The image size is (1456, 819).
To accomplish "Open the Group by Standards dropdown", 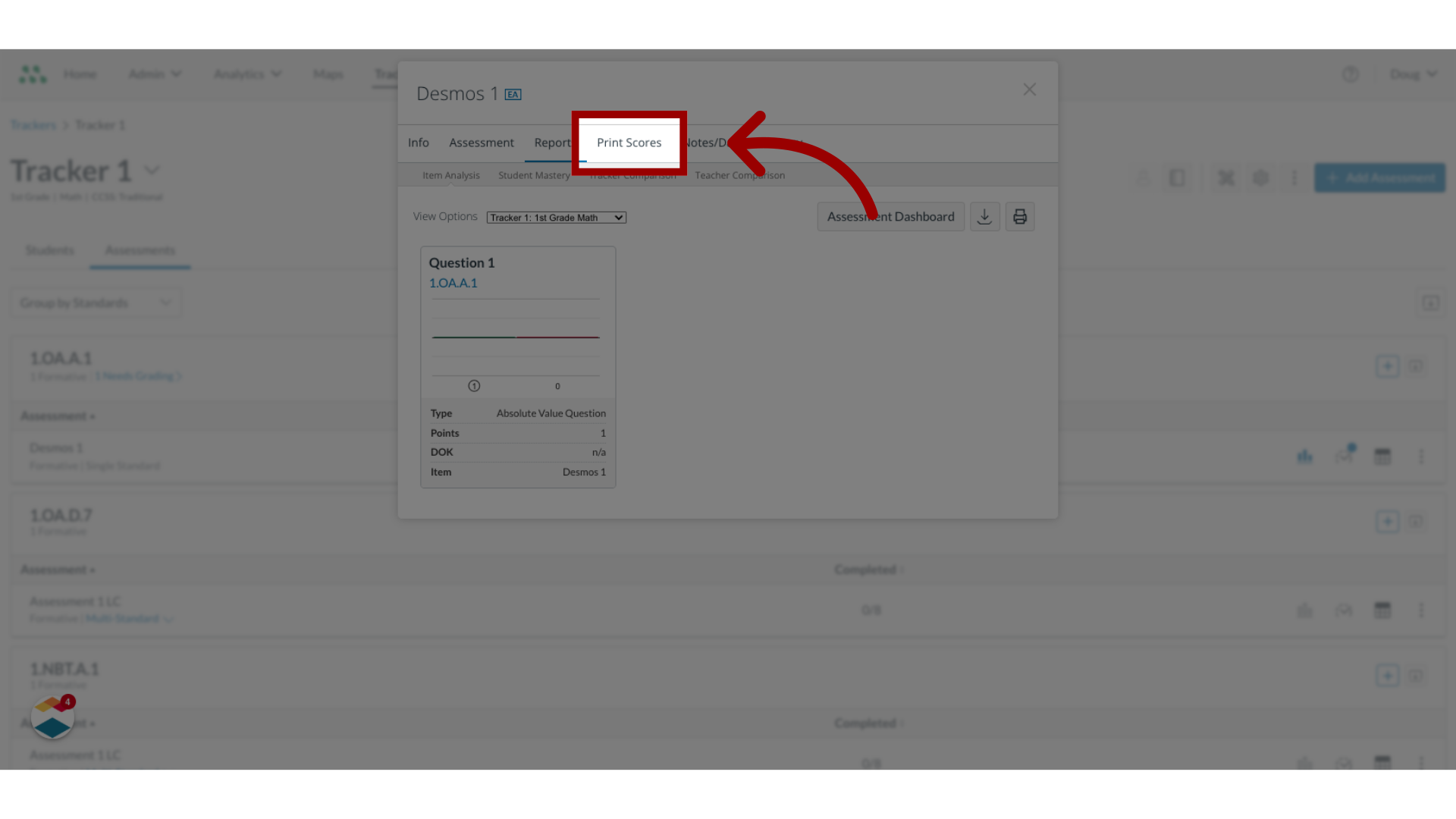I will point(96,303).
